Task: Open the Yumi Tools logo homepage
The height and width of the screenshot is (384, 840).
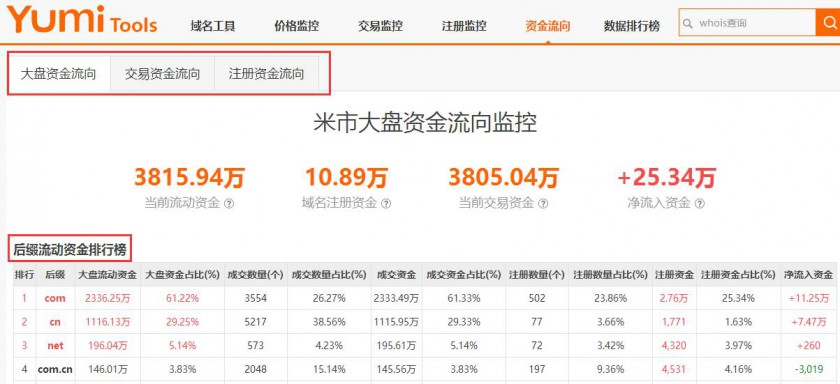Action: [x=82, y=20]
